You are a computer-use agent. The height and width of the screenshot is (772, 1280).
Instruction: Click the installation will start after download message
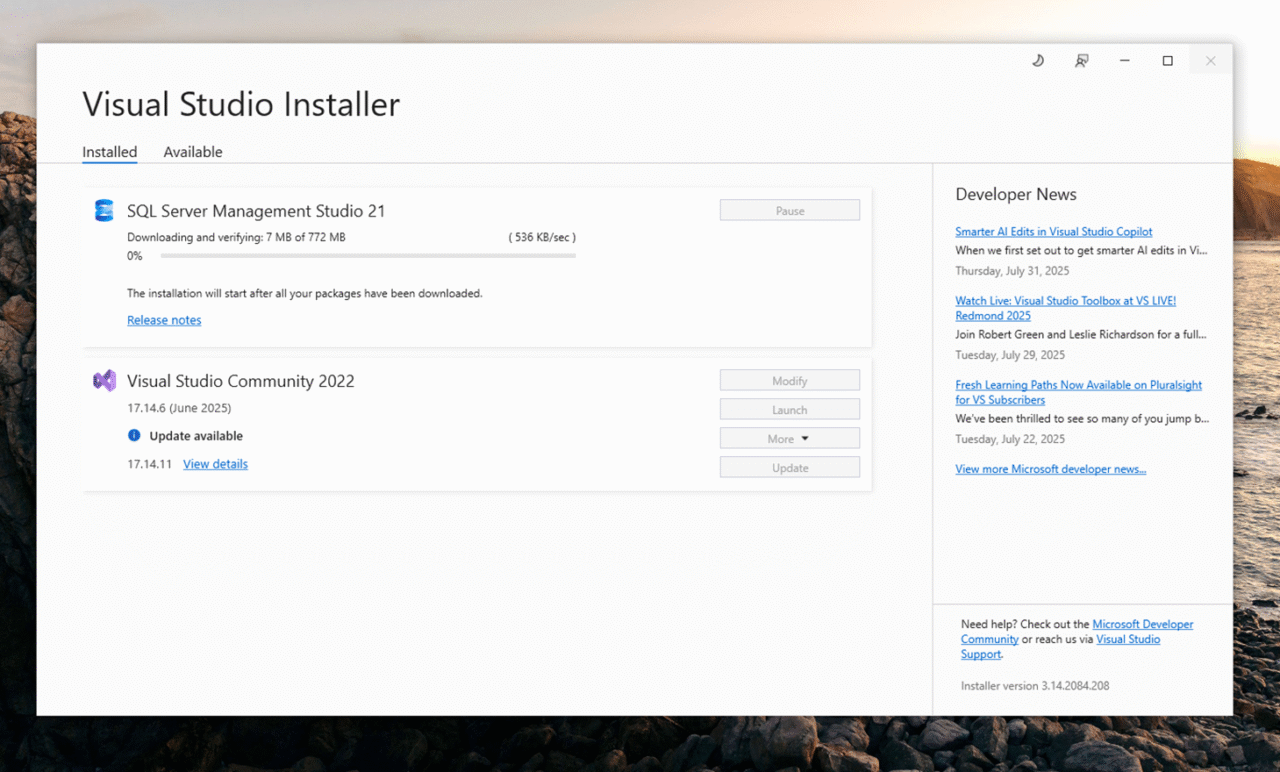[305, 294]
